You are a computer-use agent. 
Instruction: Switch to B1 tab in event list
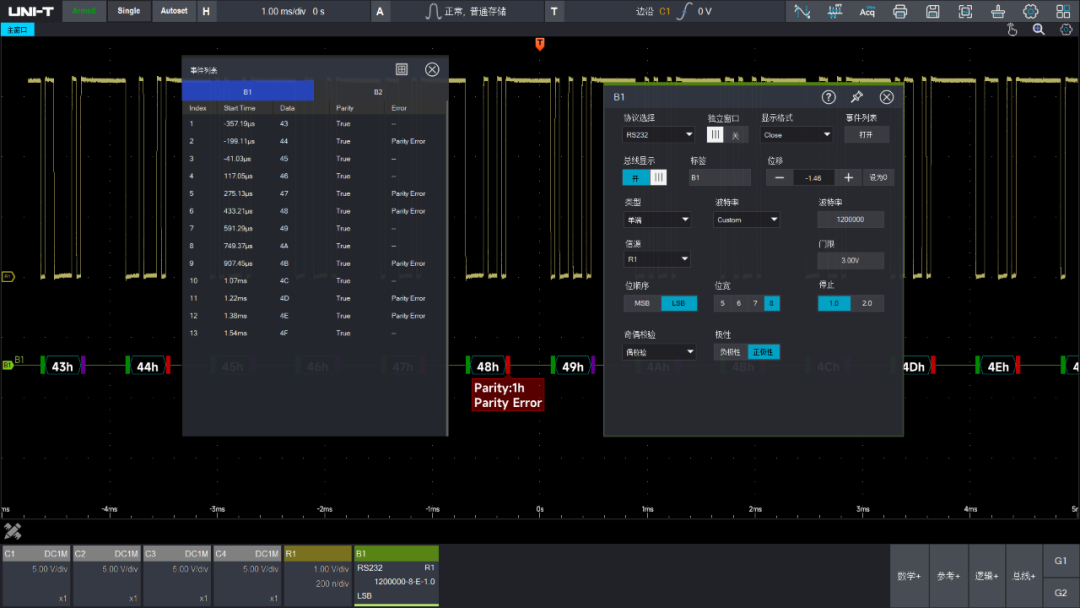tap(248, 92)
